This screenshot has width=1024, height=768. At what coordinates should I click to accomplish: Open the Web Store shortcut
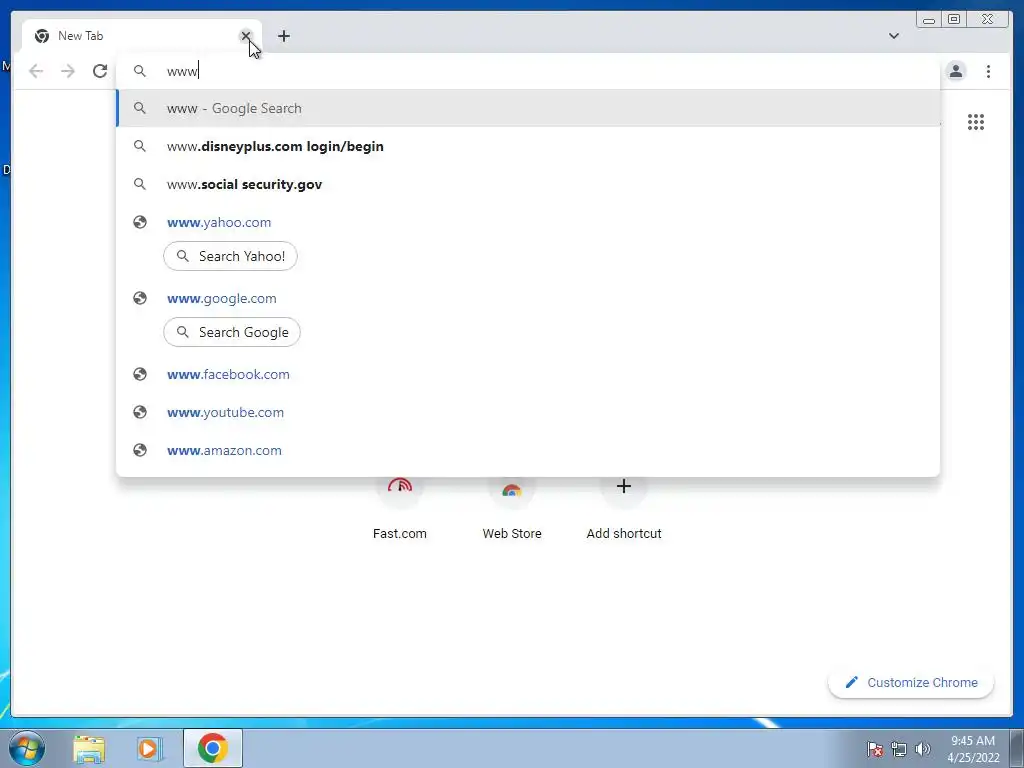pyautogui.click(x=512, y=508)
